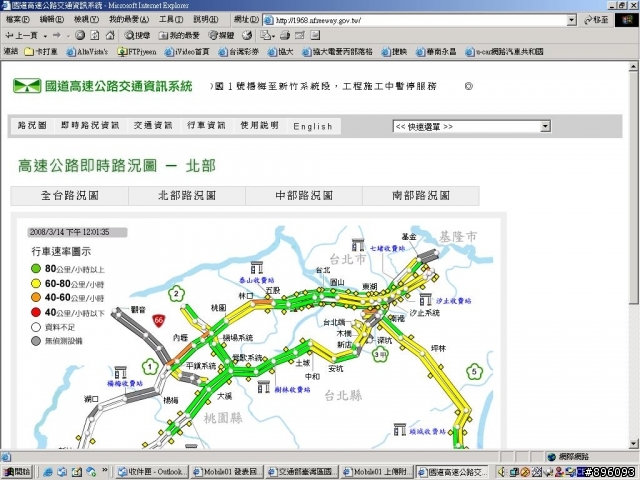This screenshot has width=640, height=480.
Task: Click the Refresh page toolbar icon
Action: point(95,36)
